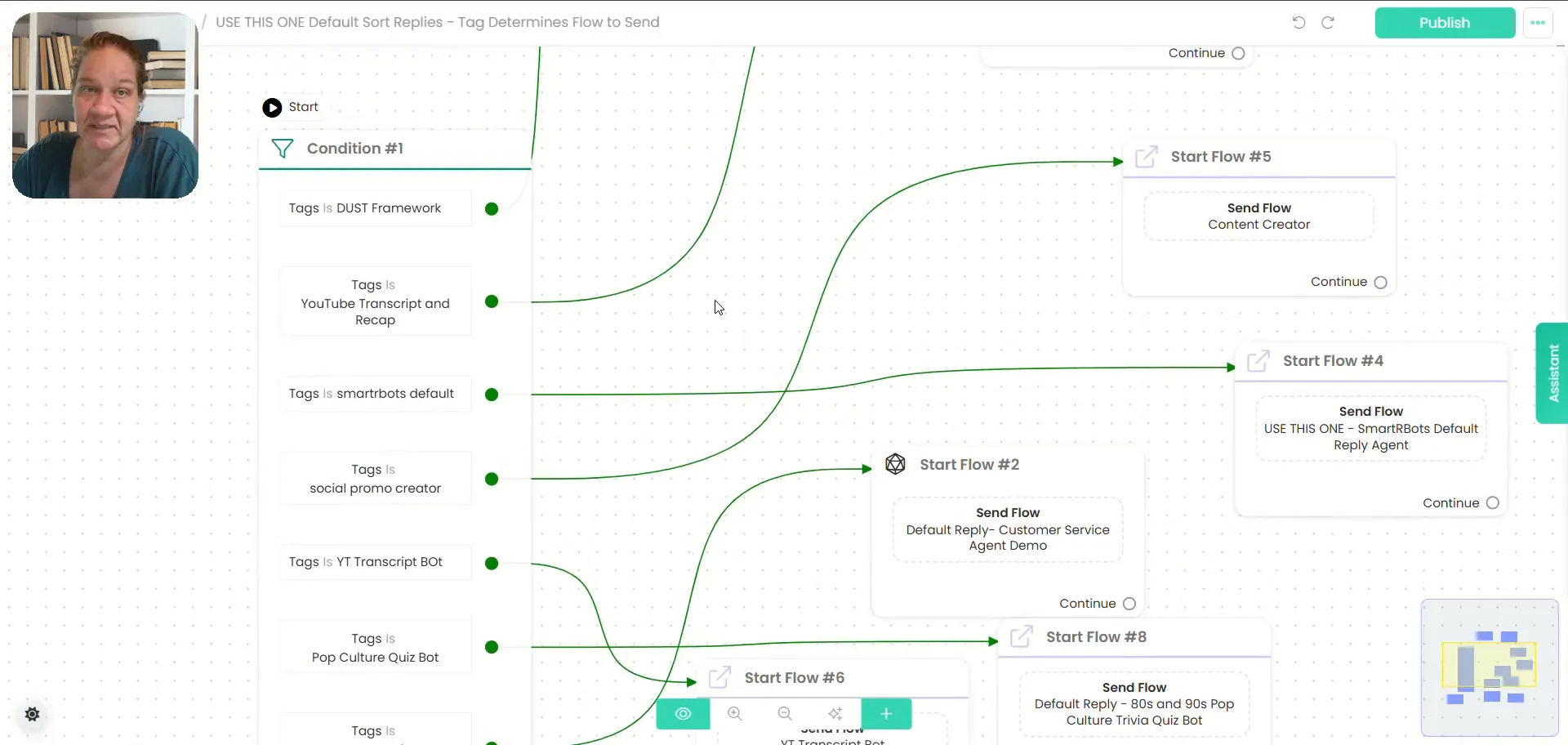Screen dimensions: 1568x745
Task: Click the Continue port at the top node
Action: pos(1238,54)
